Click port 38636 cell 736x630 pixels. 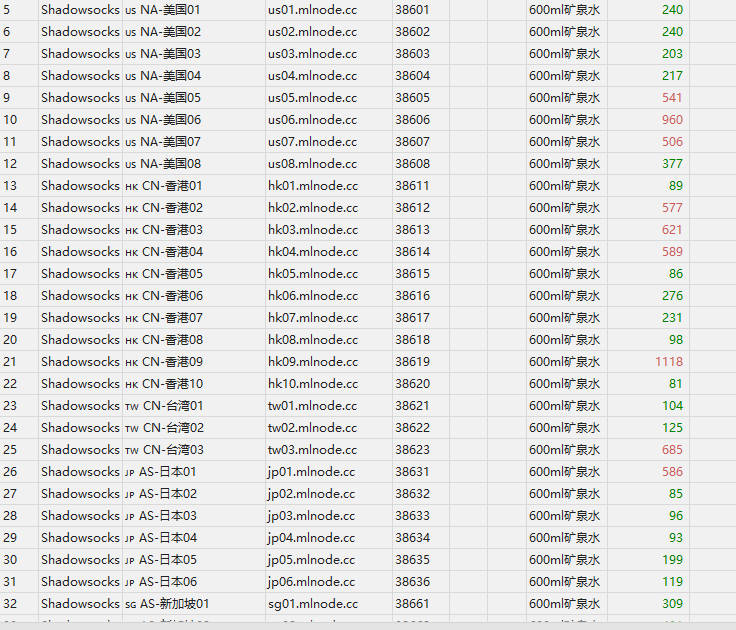coord(412,581)
